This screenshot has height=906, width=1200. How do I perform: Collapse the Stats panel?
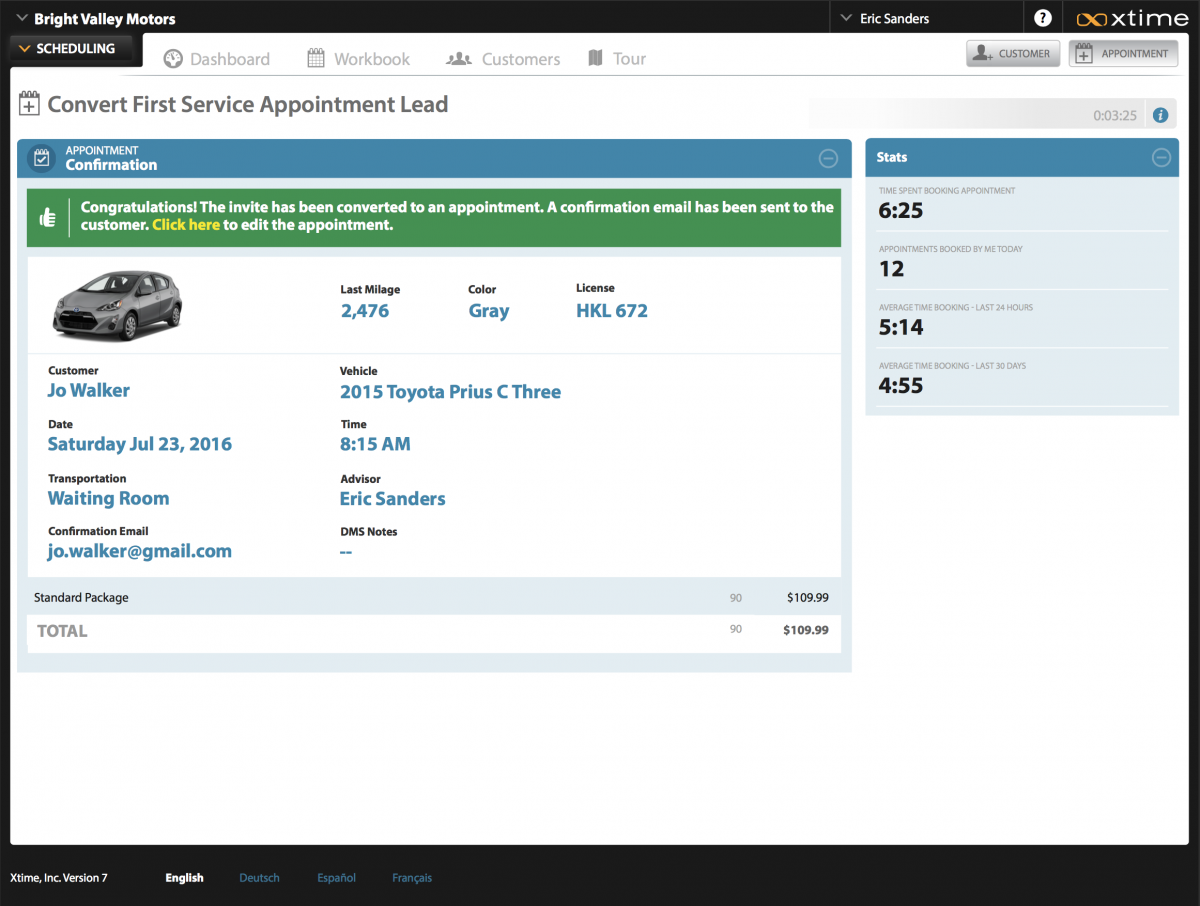[x=1160, y=157]
